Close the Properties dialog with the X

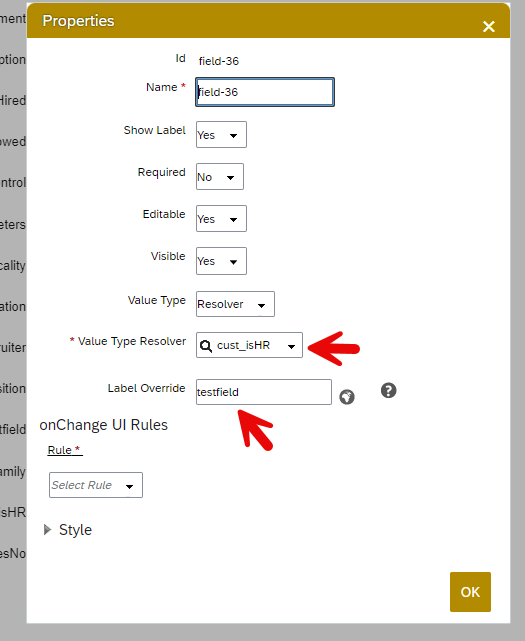(x=489, y=27)
